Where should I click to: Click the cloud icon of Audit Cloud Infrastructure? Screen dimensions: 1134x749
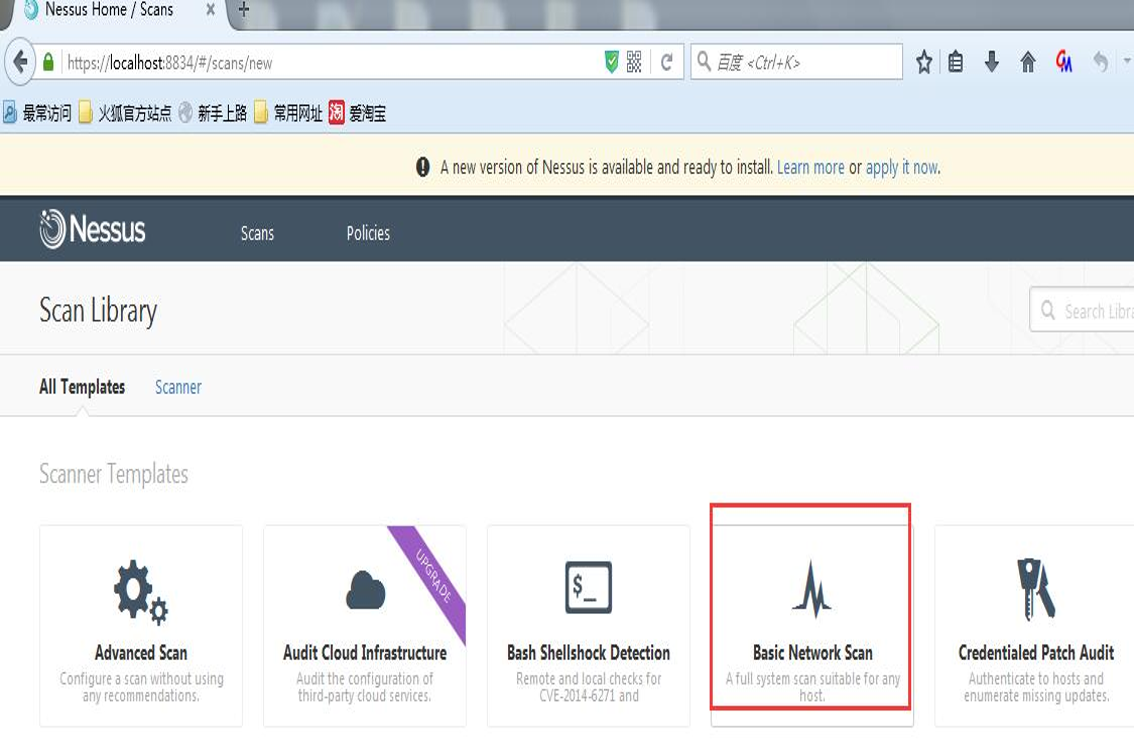tap(365, 590)
